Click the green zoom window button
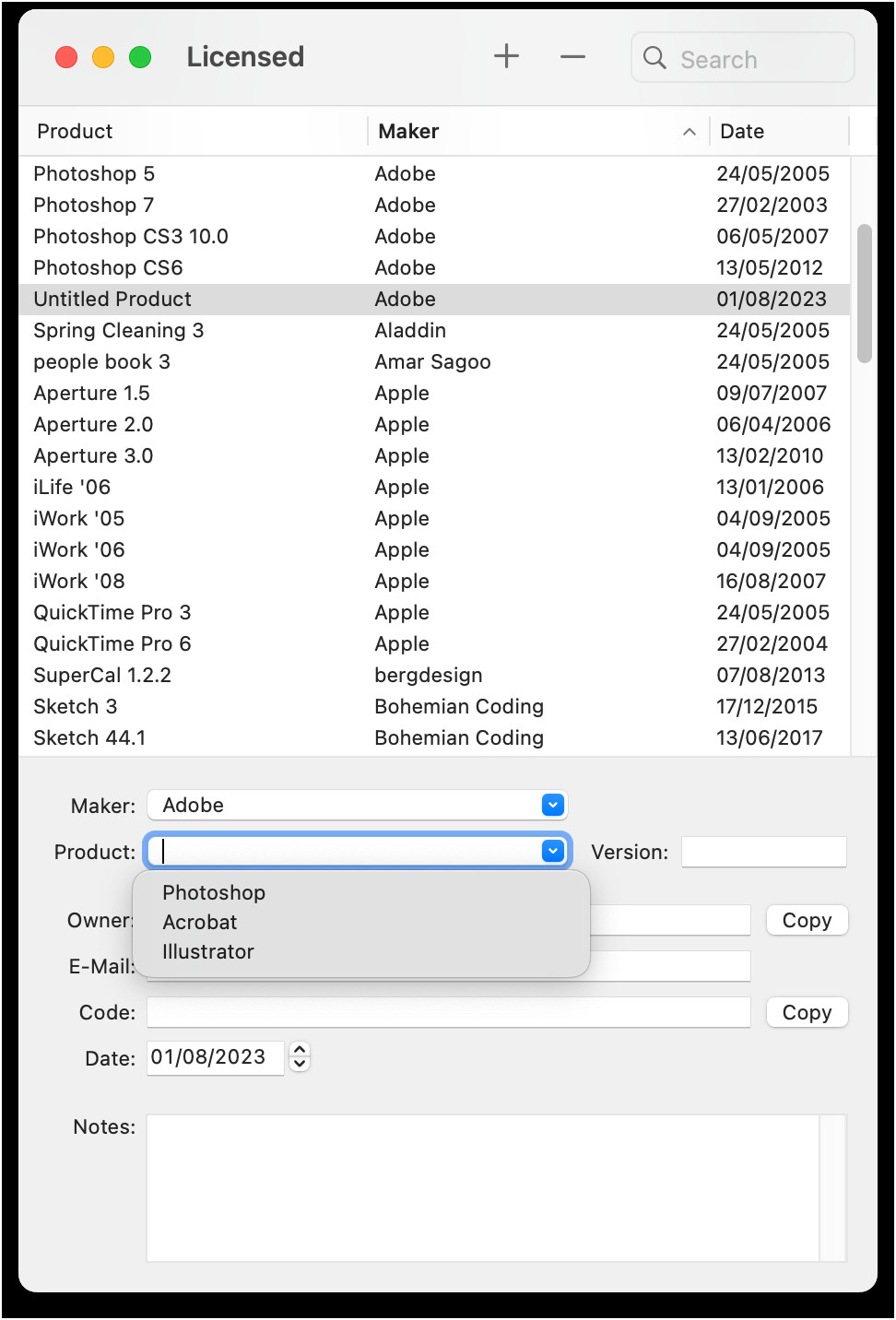The image size is (896, 1320). click(x=140, y=57)
